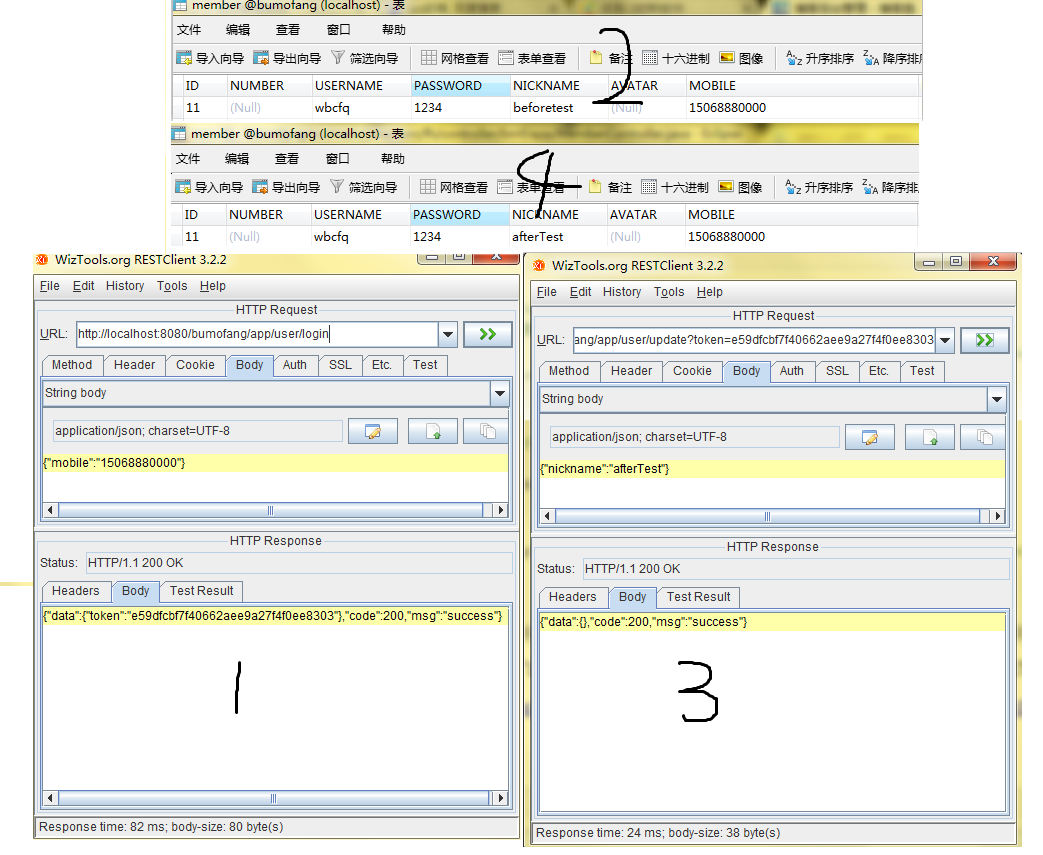Image resolution: width=1043 pixels, height=855 pixels.
Task: Click 导出向导 in the top member table window
Action: click(x=287, y=59)
